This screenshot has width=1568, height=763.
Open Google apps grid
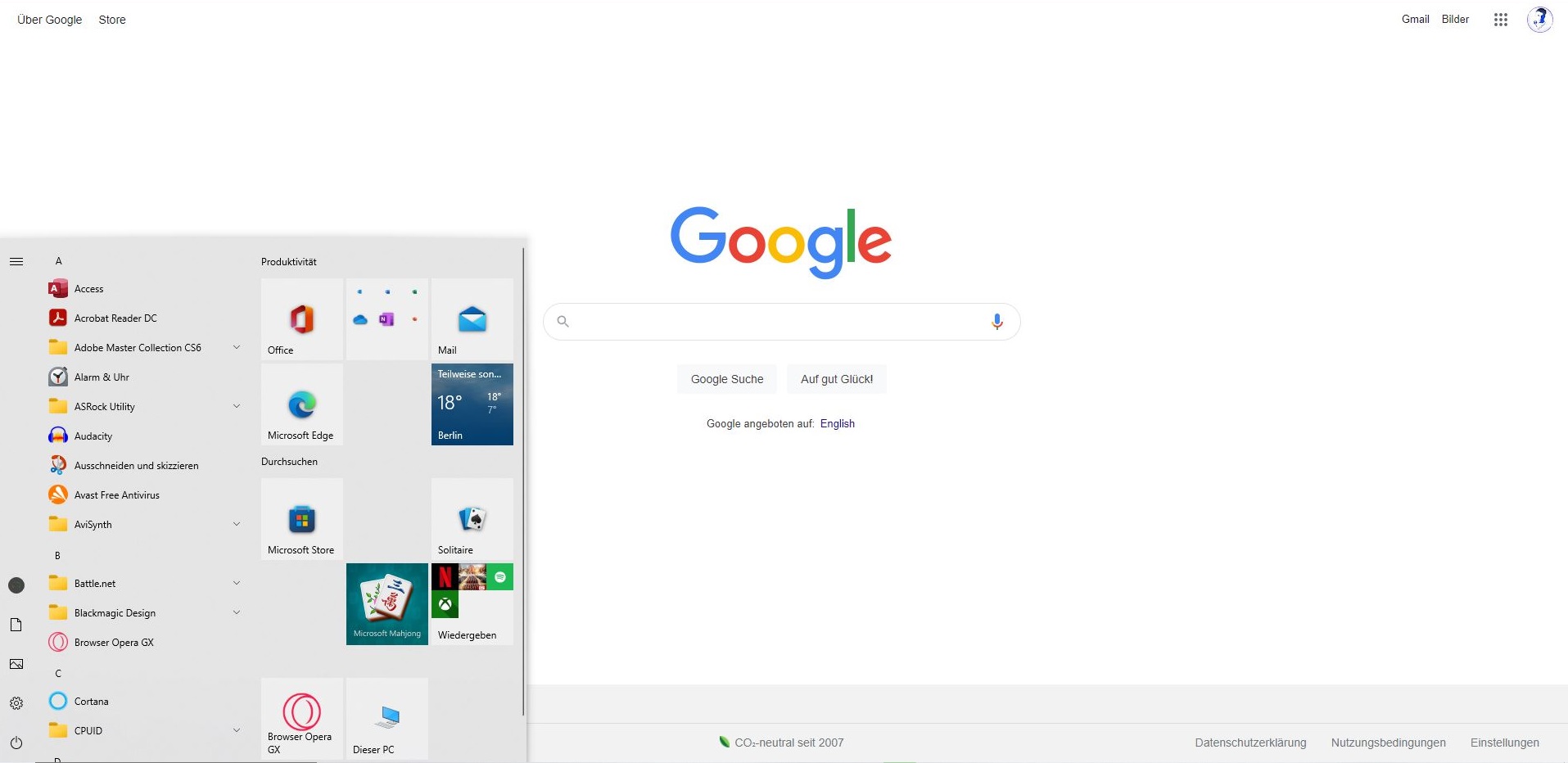click(x=1501, y=20)
